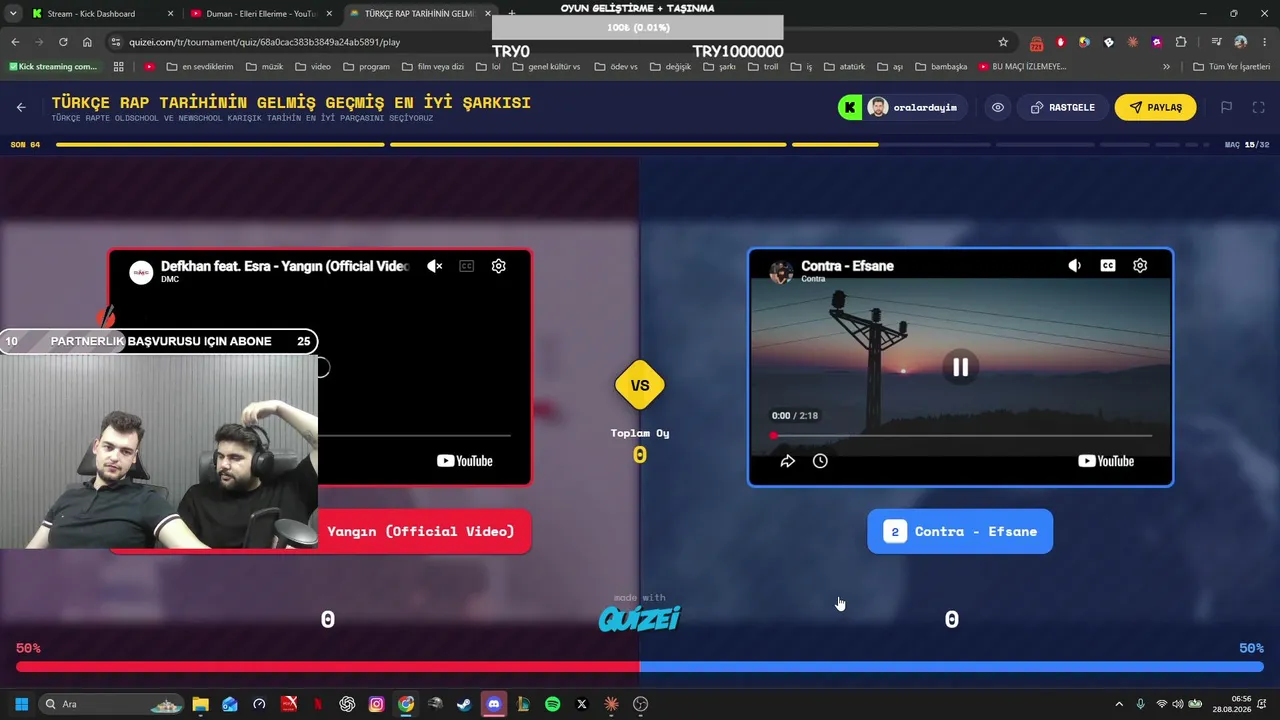The width and height of the screenshot is (1280, 720).
Task: Open Instagram from the taskbar
Action: tap(376, 704)
